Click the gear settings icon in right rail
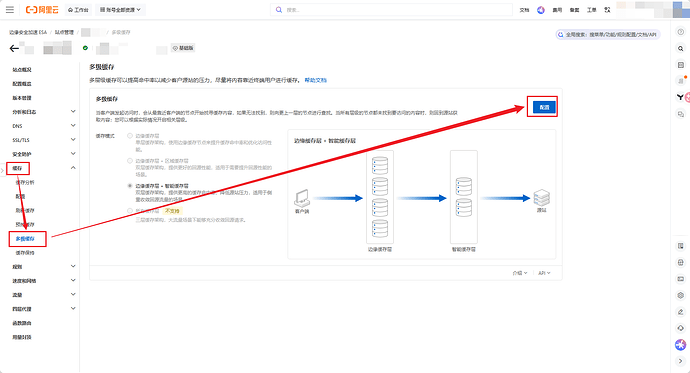The width and height of the screenshot is (690, 373). point(681,295)
